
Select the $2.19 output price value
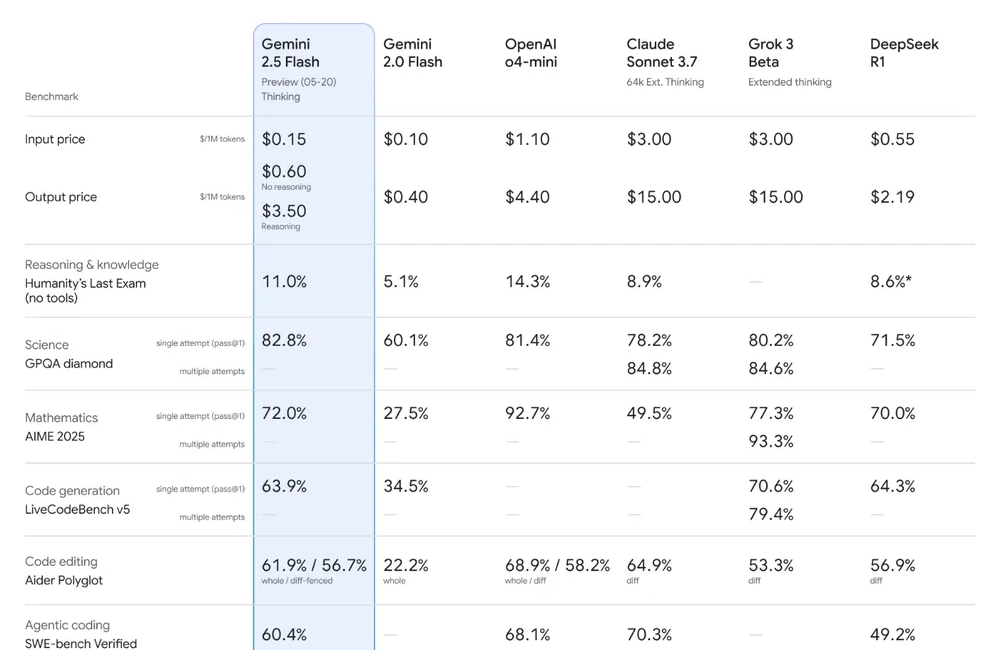(x=892, y=197)
